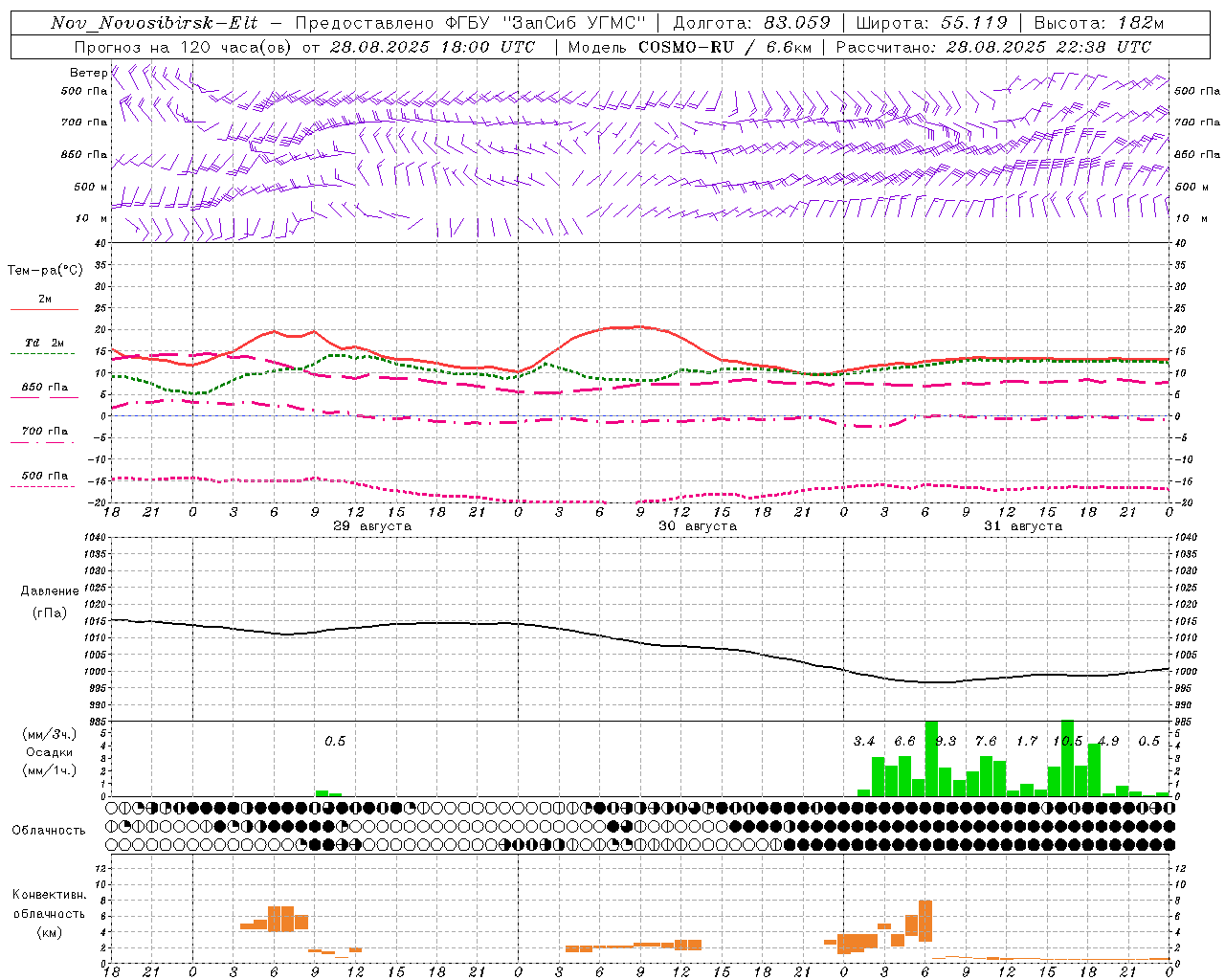Click the 0.5 precipitation value on 29 августа
Viewport: 1225px width, 980px height.
[x=335, y=741]
